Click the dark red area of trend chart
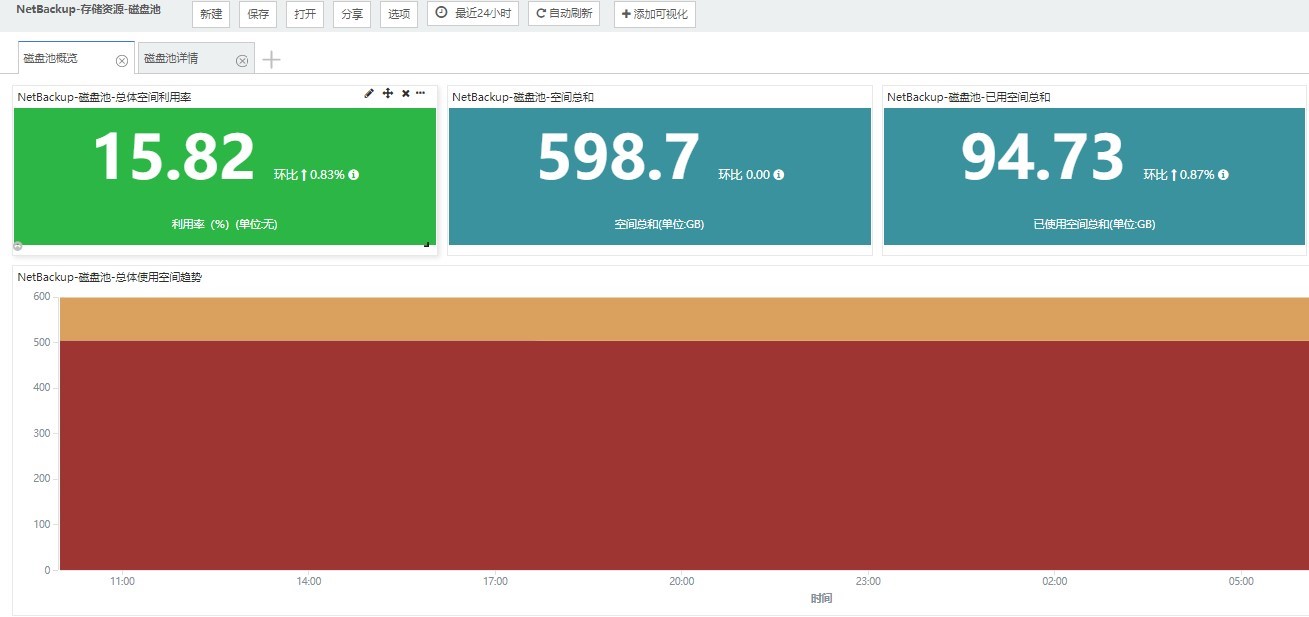 684,455
